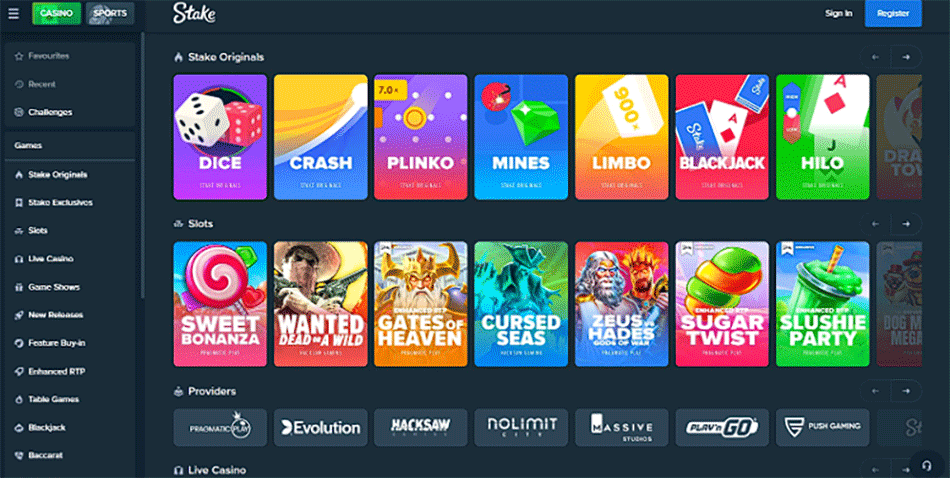Switch to the Sports tab
This screenshot has width=950, height=478.
110,13
